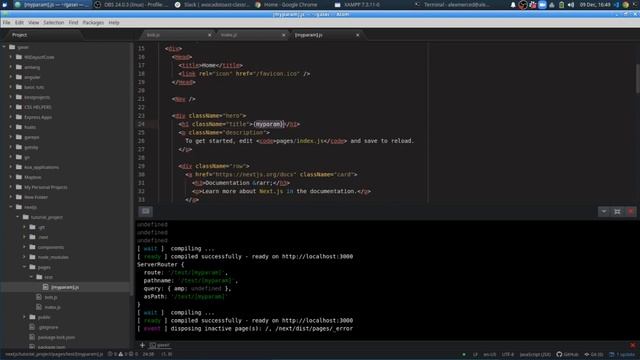The height and width of the screenshot is (360, 640).
Task: Click the notification bell in system tray
Action: pyautogui.click(x=513, y=5)
